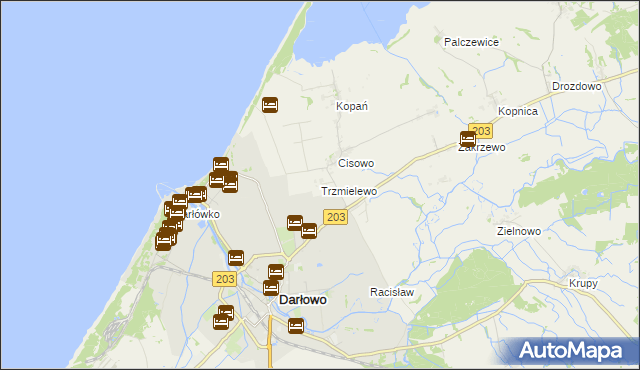Click the 203 road sign near Zakrzewo
Viewport: 640px width, 370px height.
coord(482,131)
